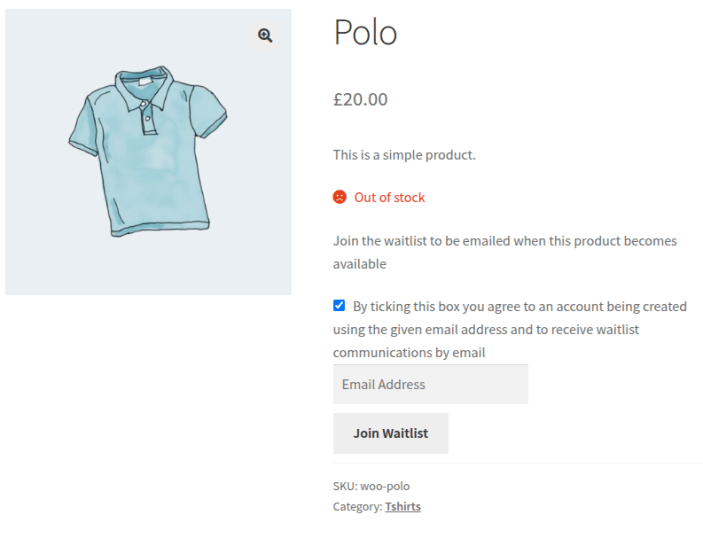Click the SKU woo-polo text
This screenshot has width=703, height=546.
[371, 486]
